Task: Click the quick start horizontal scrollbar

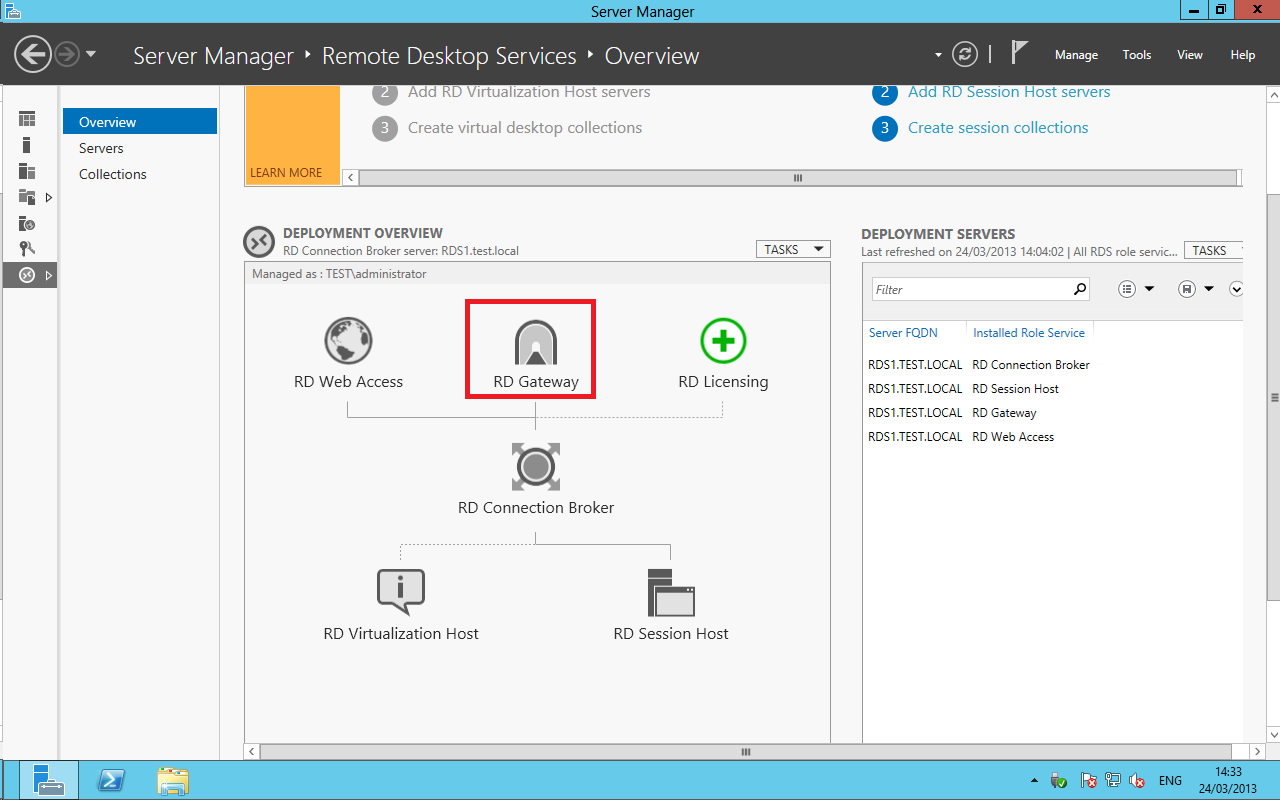Action: pyautogui.click(x=798, y=178)
